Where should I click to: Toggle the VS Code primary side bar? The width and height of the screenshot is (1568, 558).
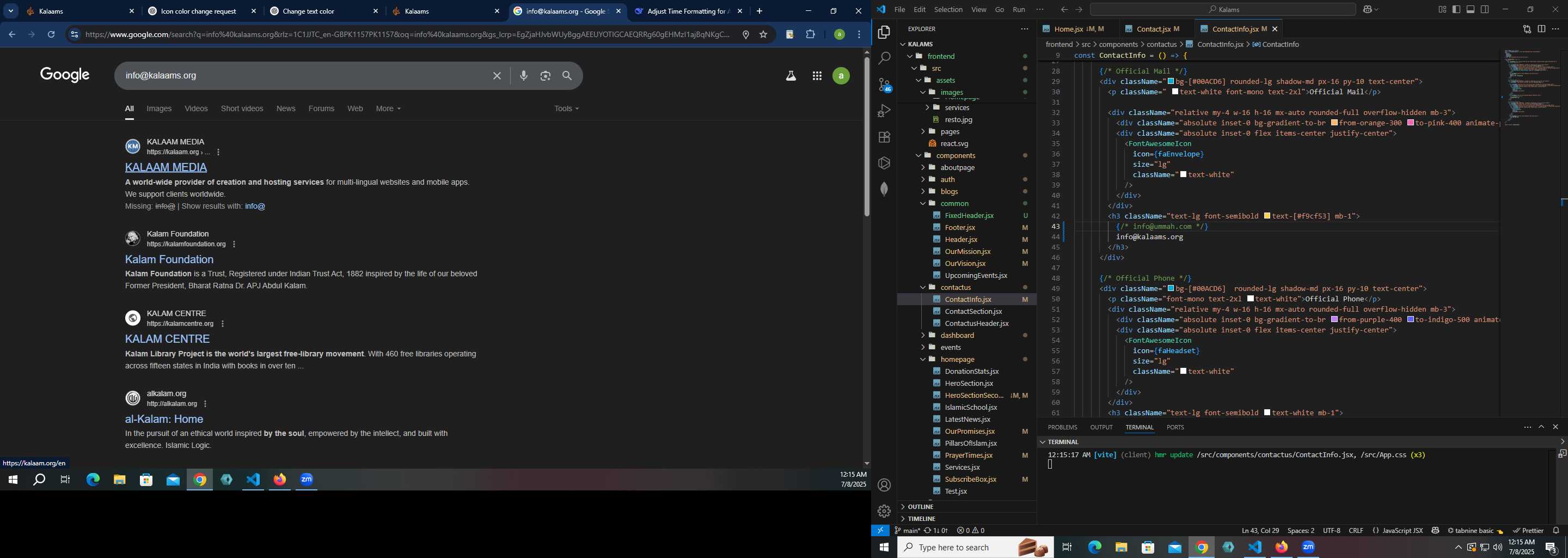coord(1456,10)
